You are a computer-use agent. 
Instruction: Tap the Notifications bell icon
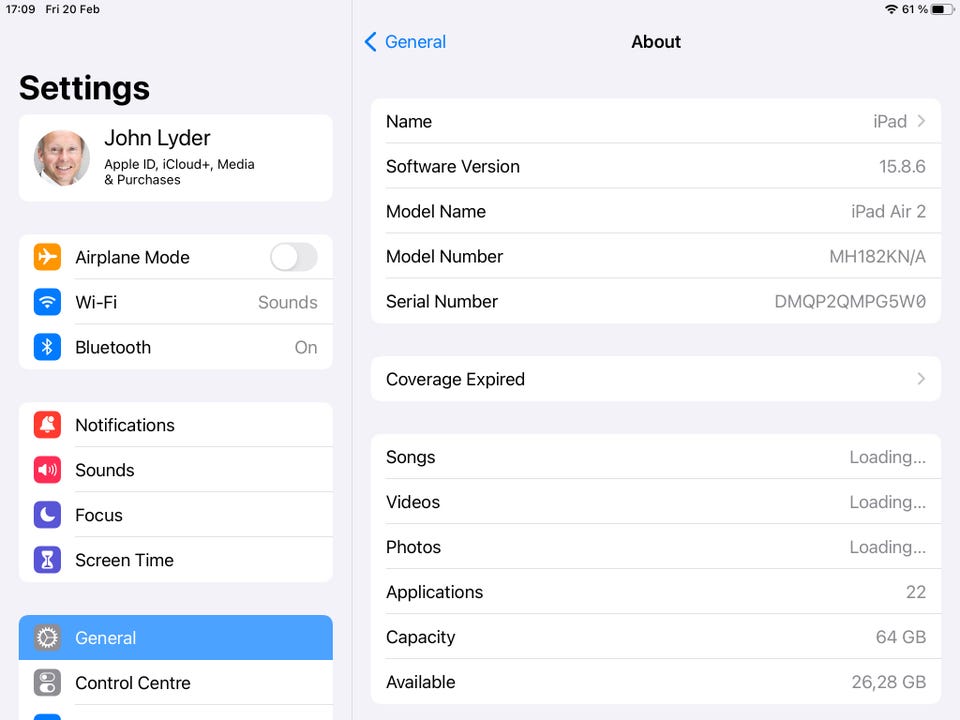pyautogui.click(x=47, y=425)
